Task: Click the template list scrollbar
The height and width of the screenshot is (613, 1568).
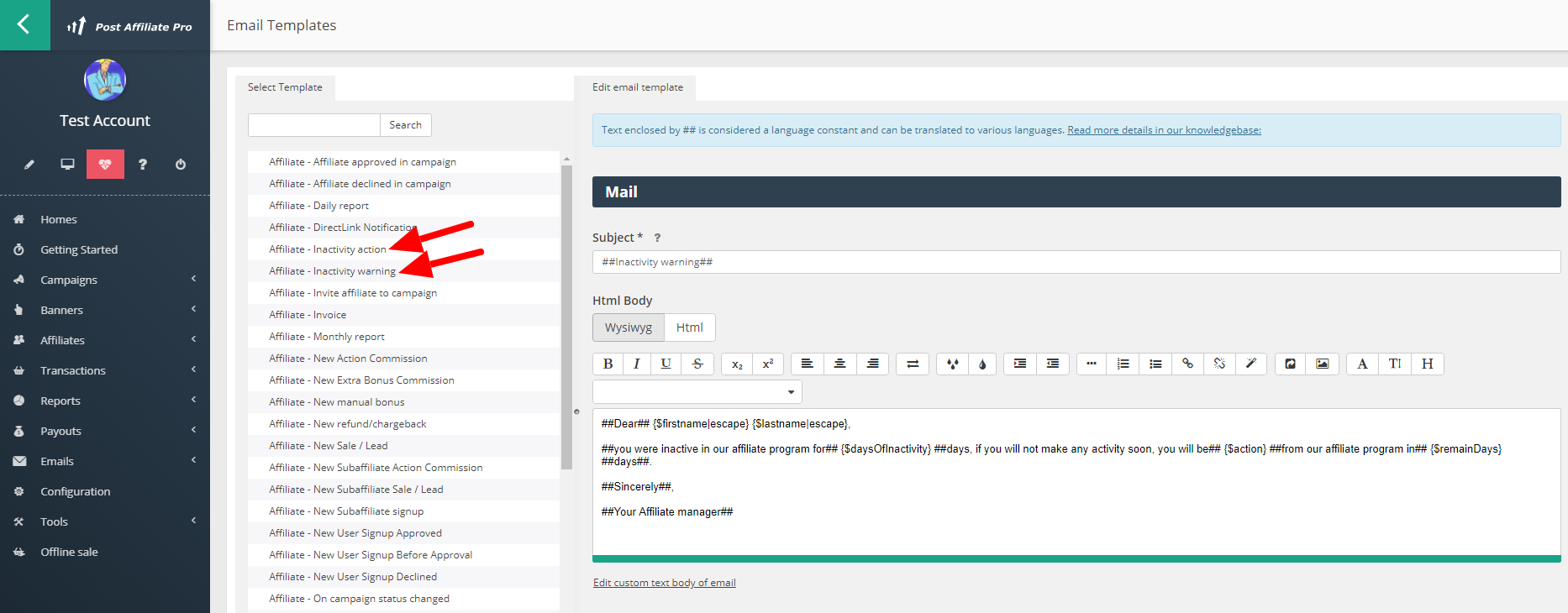Action: pos(566,317)
